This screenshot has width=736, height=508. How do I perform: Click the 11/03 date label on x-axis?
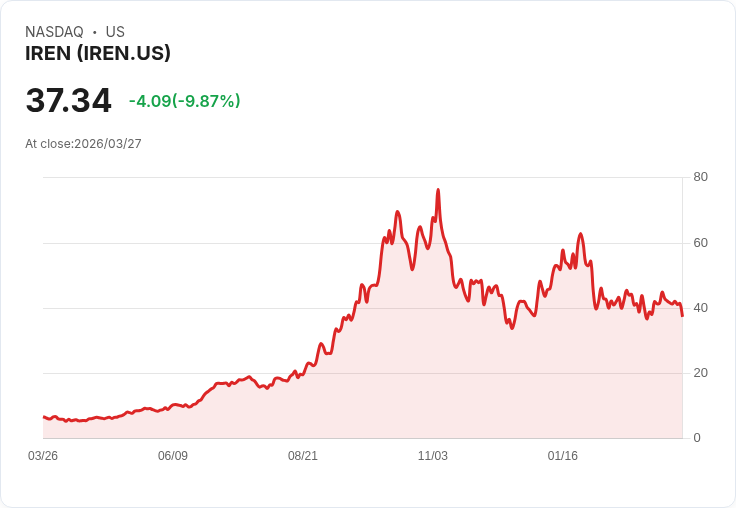(433, 456)
